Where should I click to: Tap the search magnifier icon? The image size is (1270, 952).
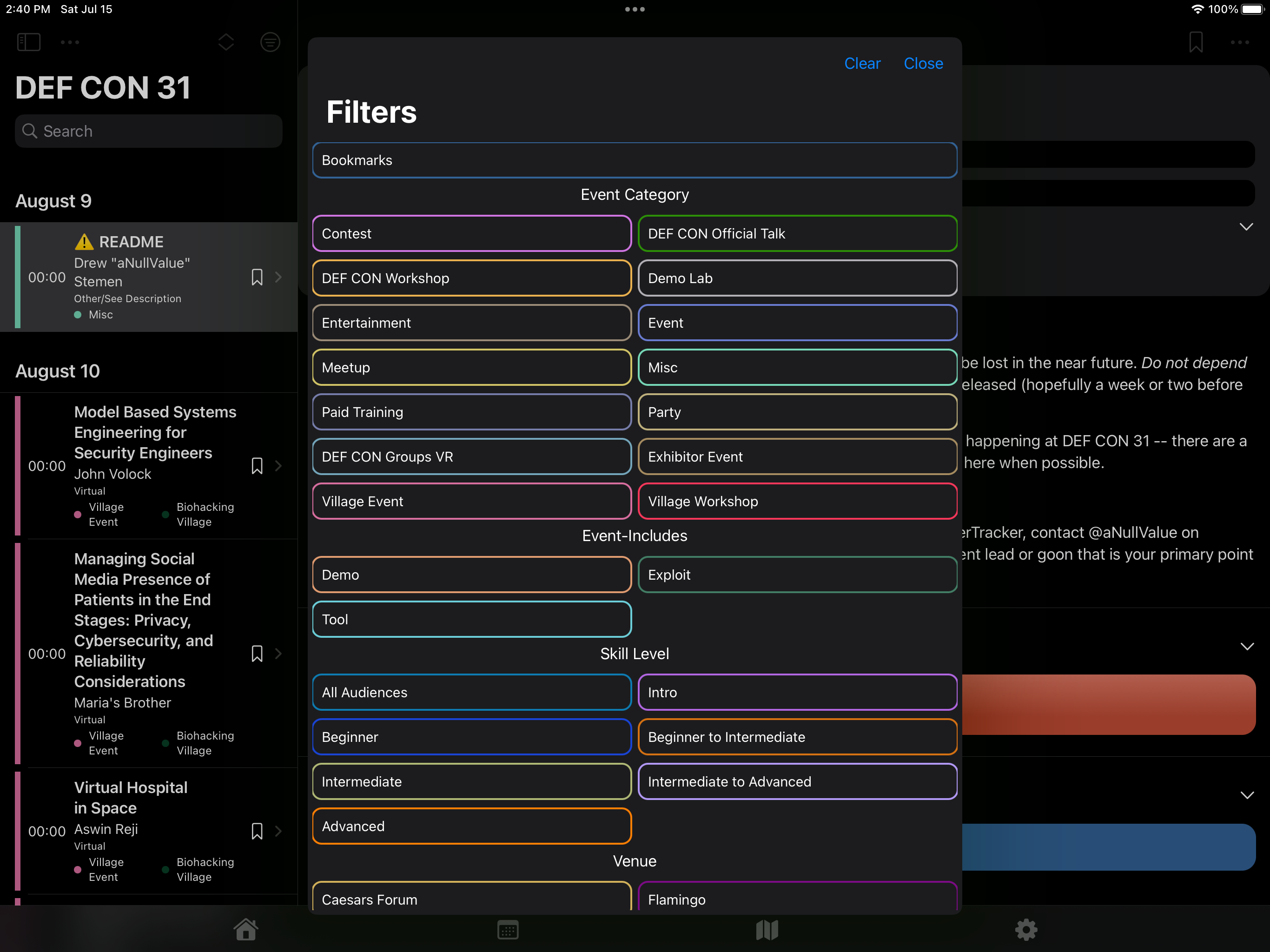click(x=29, y=131)
